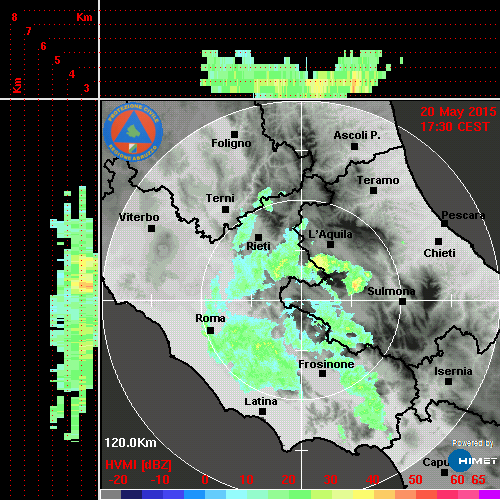Click the HIMET logo

pos(473,461)
